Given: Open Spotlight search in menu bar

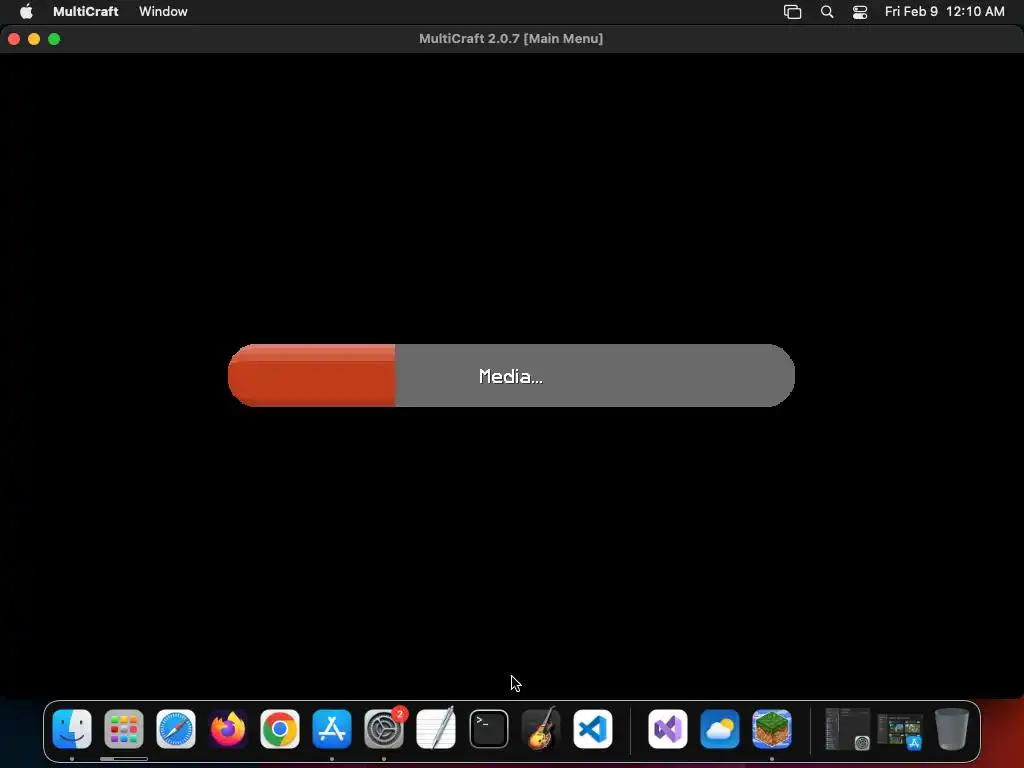Looking at the screenshot, I should [x=827, y=12].
